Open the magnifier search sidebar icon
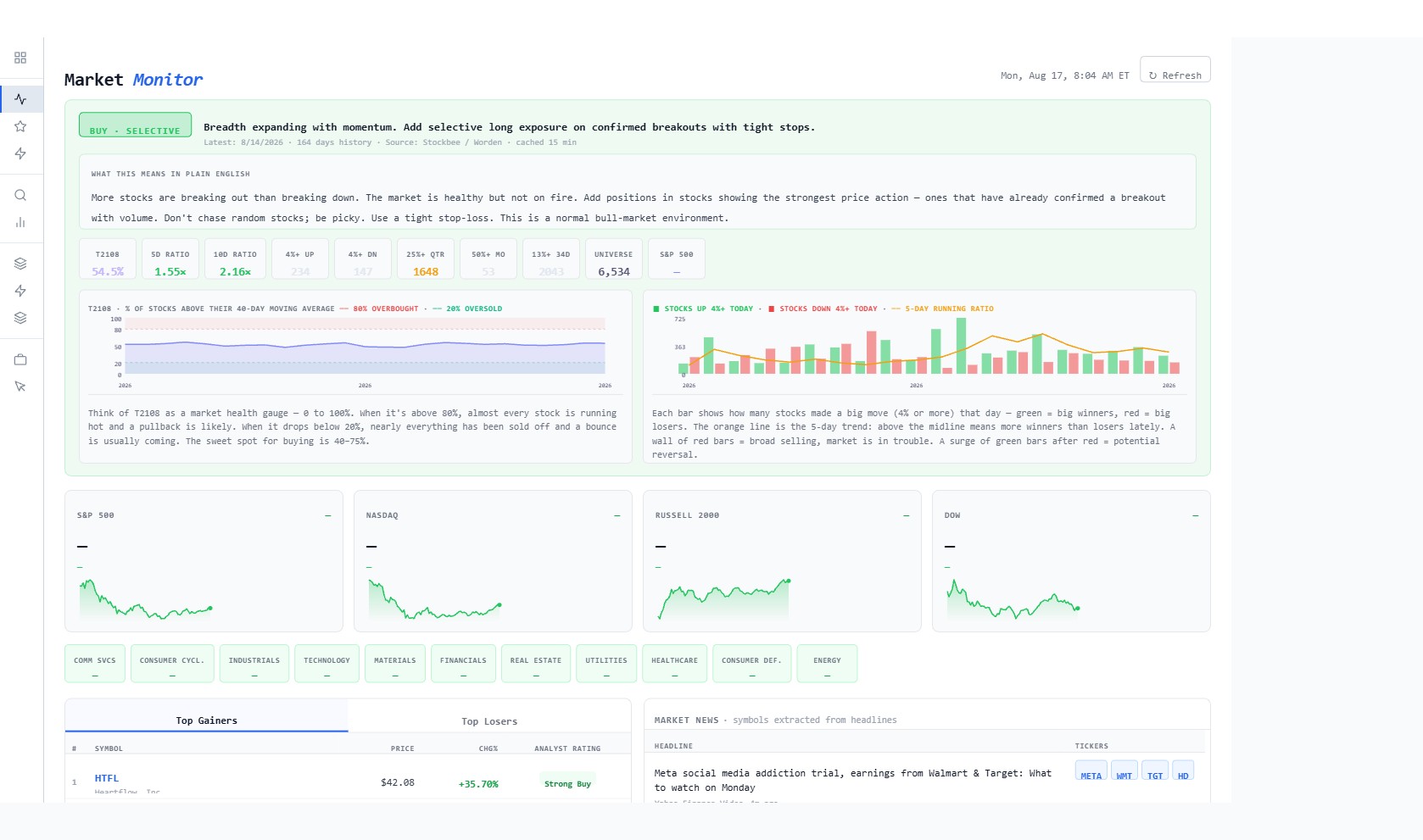Image resolution: width=1423 pixels, height=840 pixels. (20, 195)
